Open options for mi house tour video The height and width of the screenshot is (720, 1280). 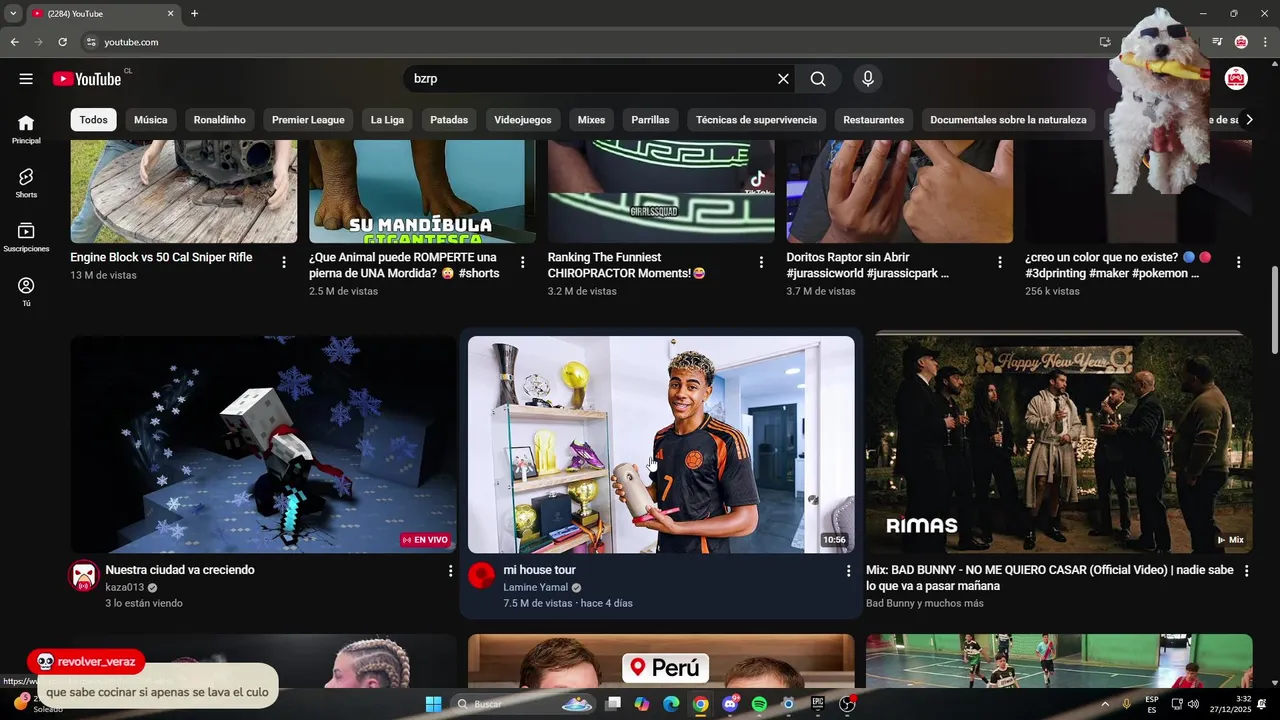tap(848, 571)
